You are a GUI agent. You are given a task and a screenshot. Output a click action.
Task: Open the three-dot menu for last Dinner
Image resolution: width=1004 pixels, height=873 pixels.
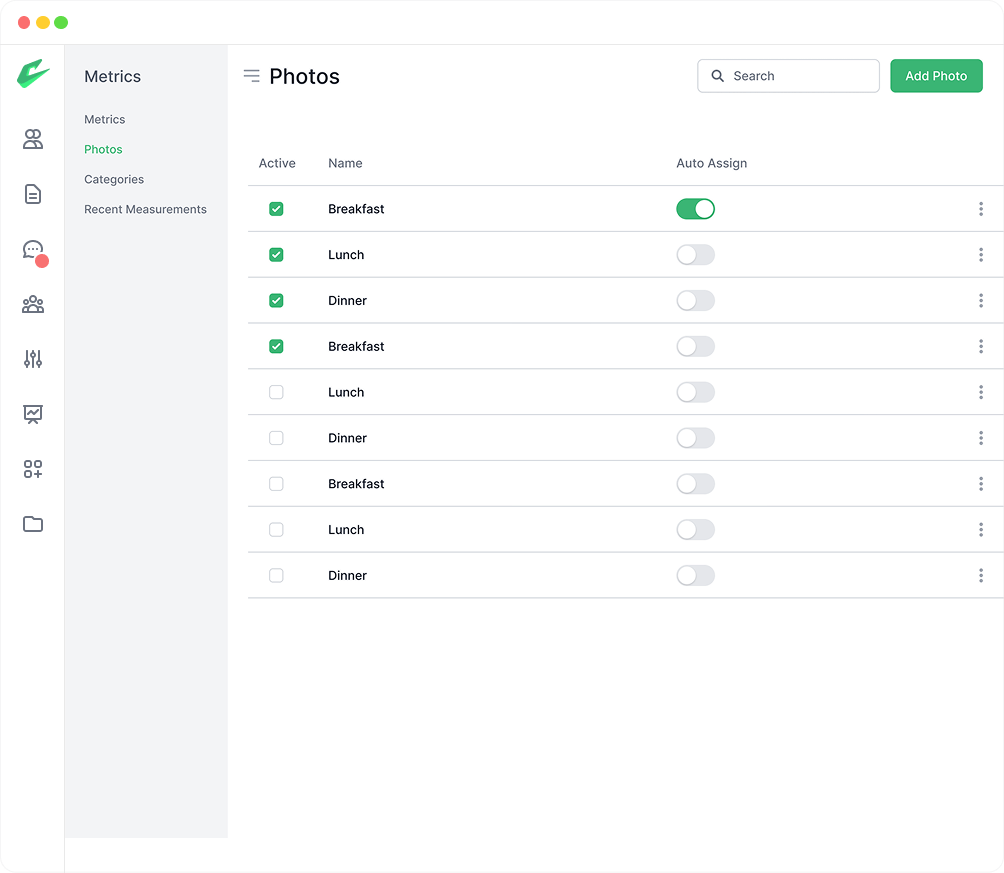[x=980, y=576]
